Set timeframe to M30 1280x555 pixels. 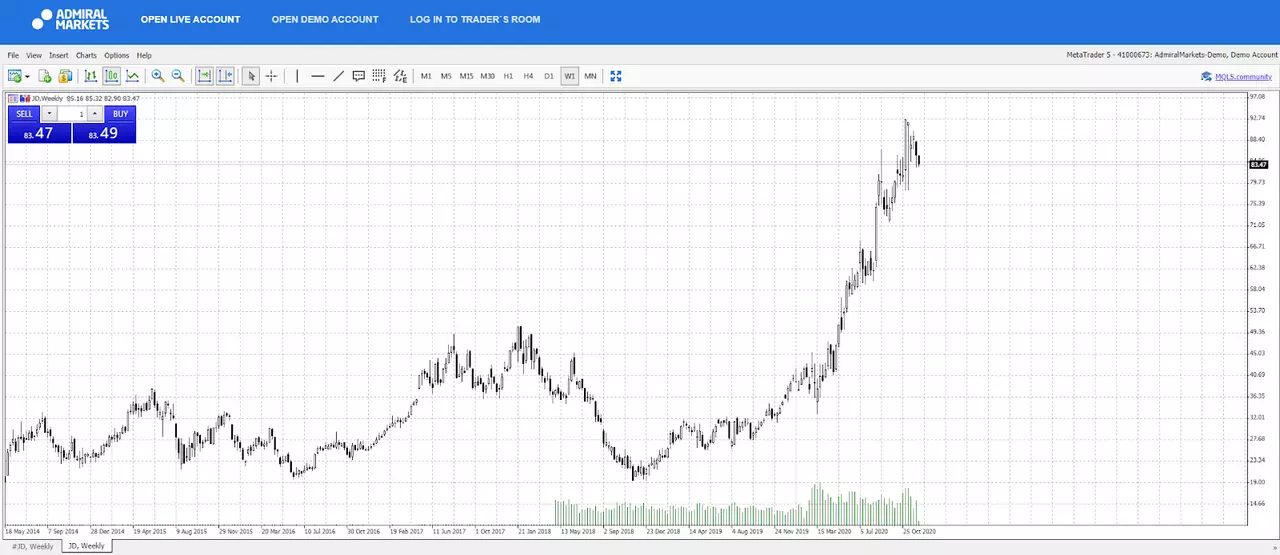click(x=487, y=76)
